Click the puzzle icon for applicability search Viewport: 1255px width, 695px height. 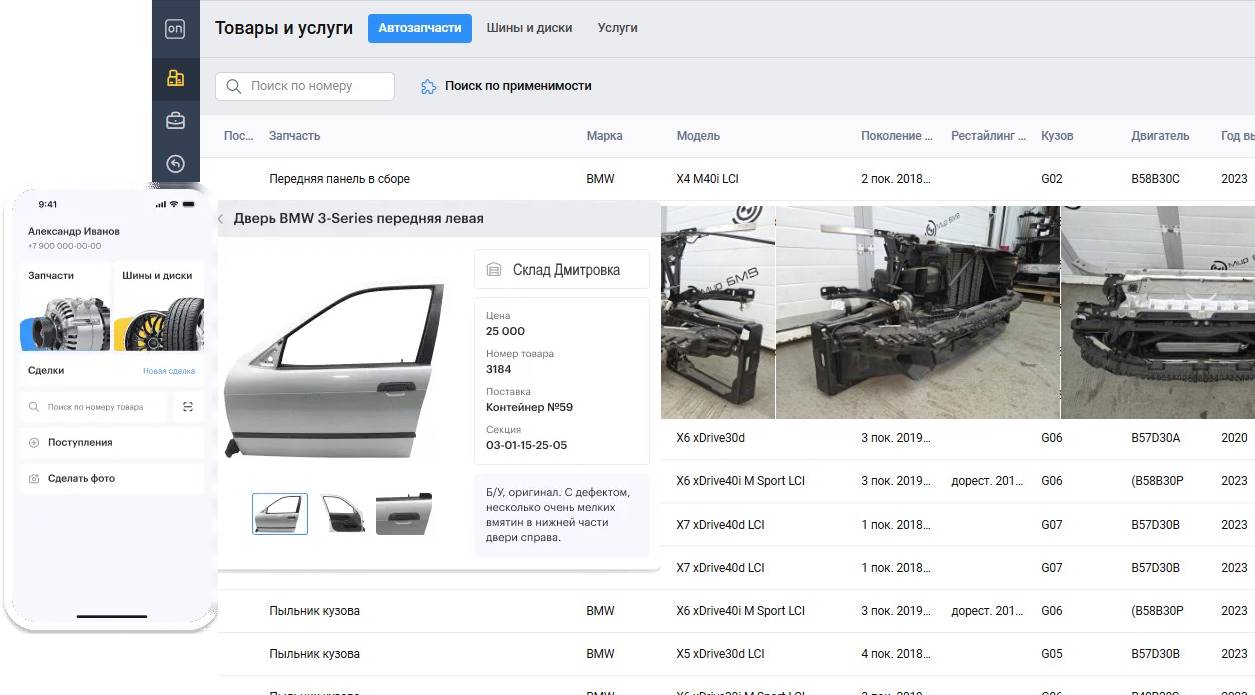pos(428,87)
